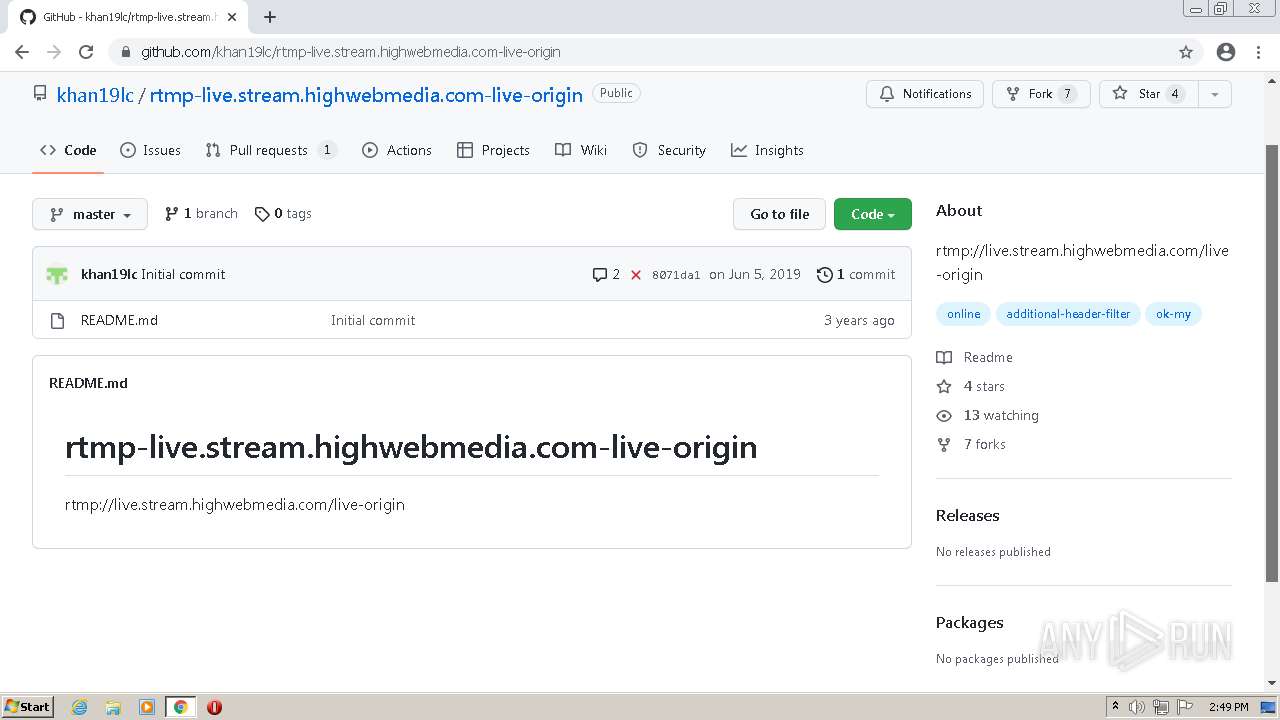Open commit hash 8071da1

pos(676,275)
